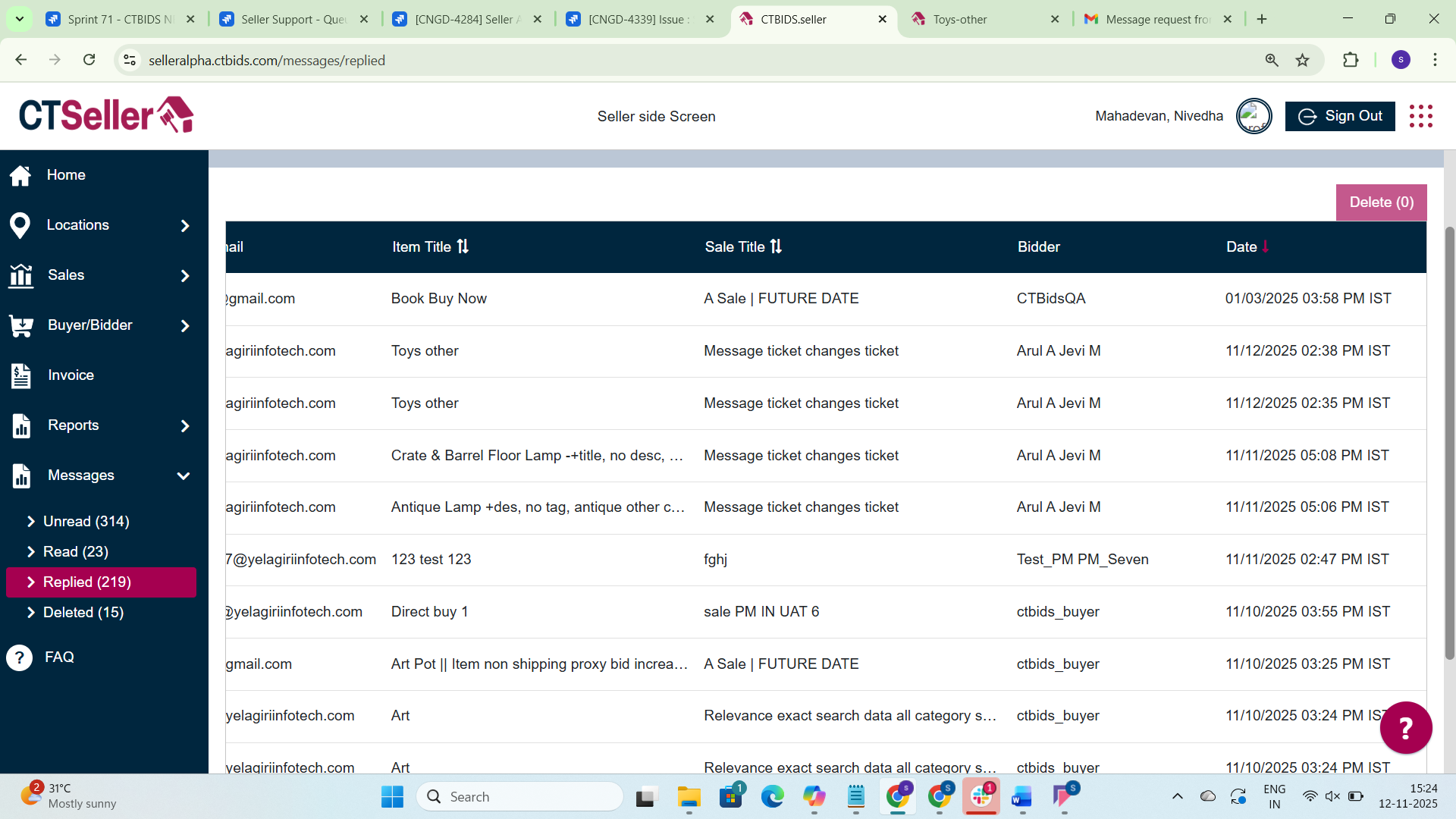This screenshot has width=1456, height=819.
Task: Expand the Sales submenu chevron
Action: click(184, 275)
